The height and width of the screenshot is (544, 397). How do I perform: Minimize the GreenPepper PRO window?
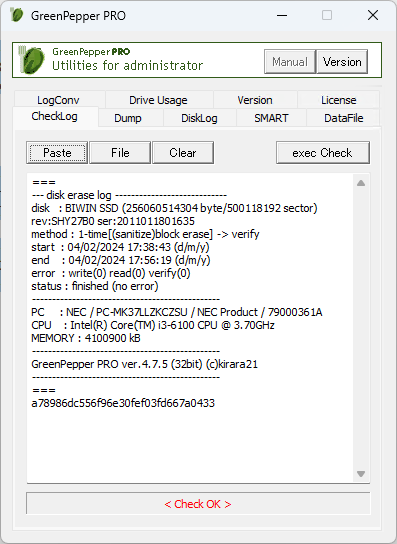pyautogui.click(x=282, y=15)
